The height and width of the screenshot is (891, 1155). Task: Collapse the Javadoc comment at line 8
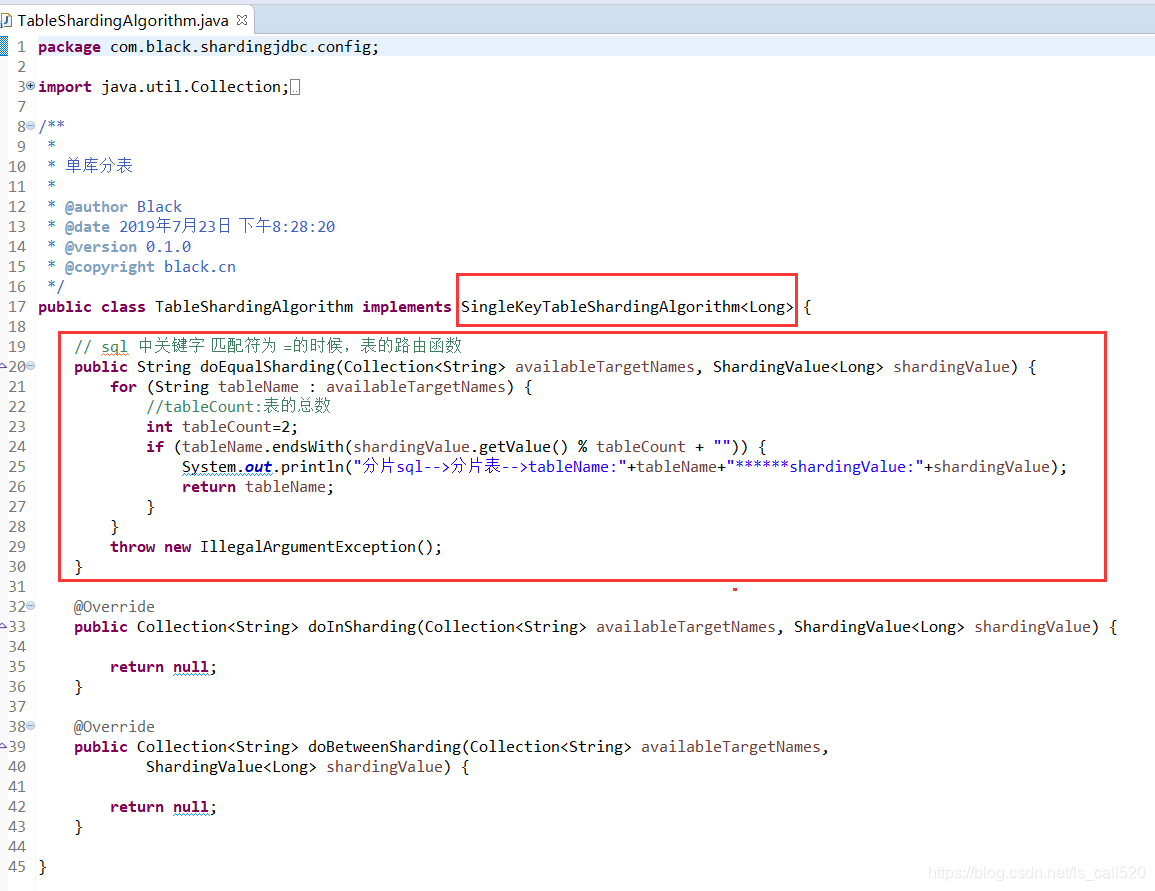pyautogui.click(x=30, y=125)
